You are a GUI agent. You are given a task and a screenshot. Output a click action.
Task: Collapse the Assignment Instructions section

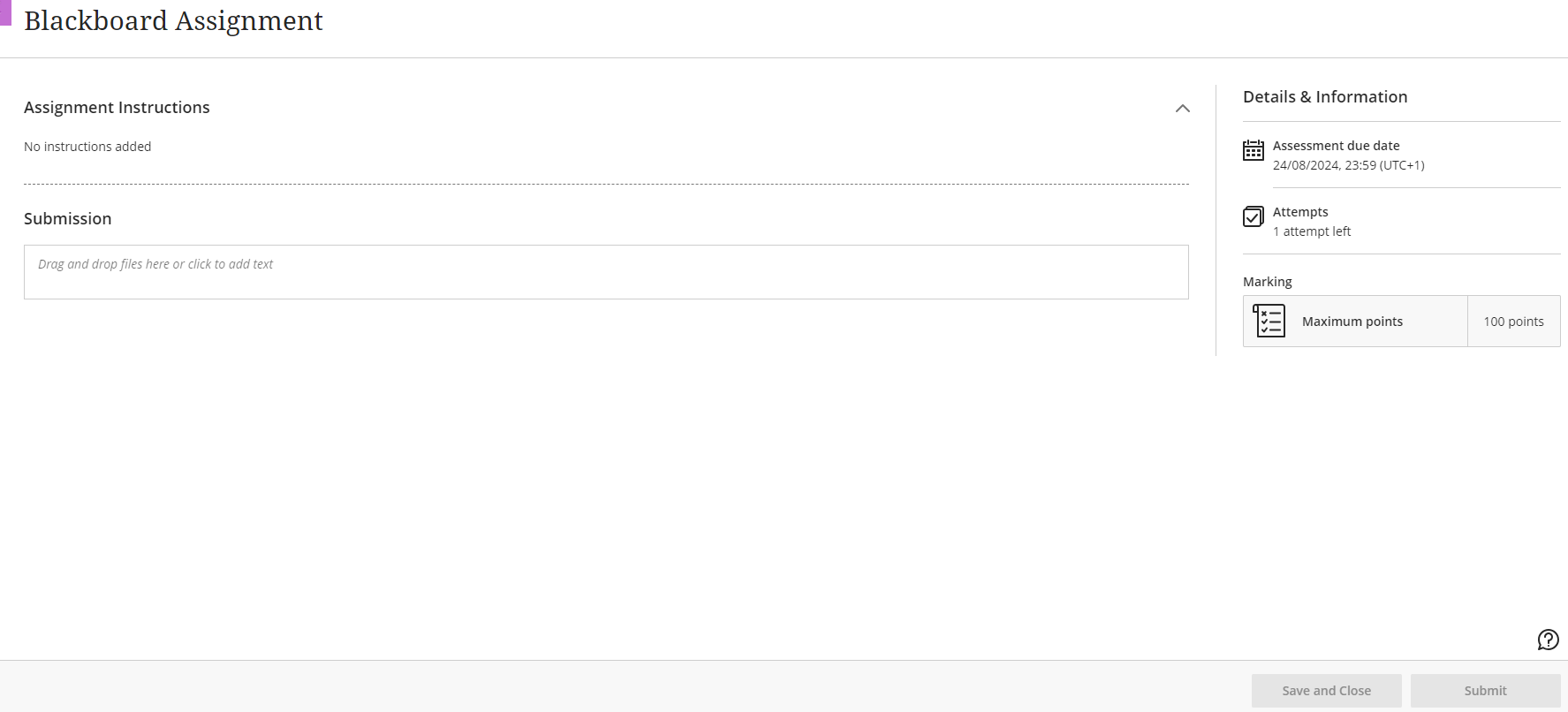click(x=1182, y=109)
